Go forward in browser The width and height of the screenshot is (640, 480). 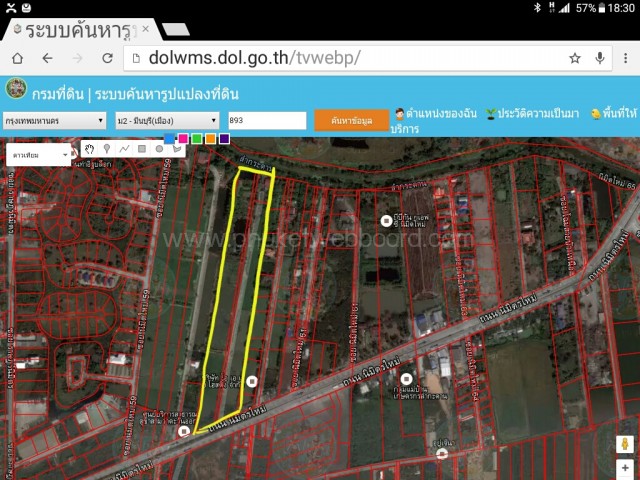click(x=78, y=58)
